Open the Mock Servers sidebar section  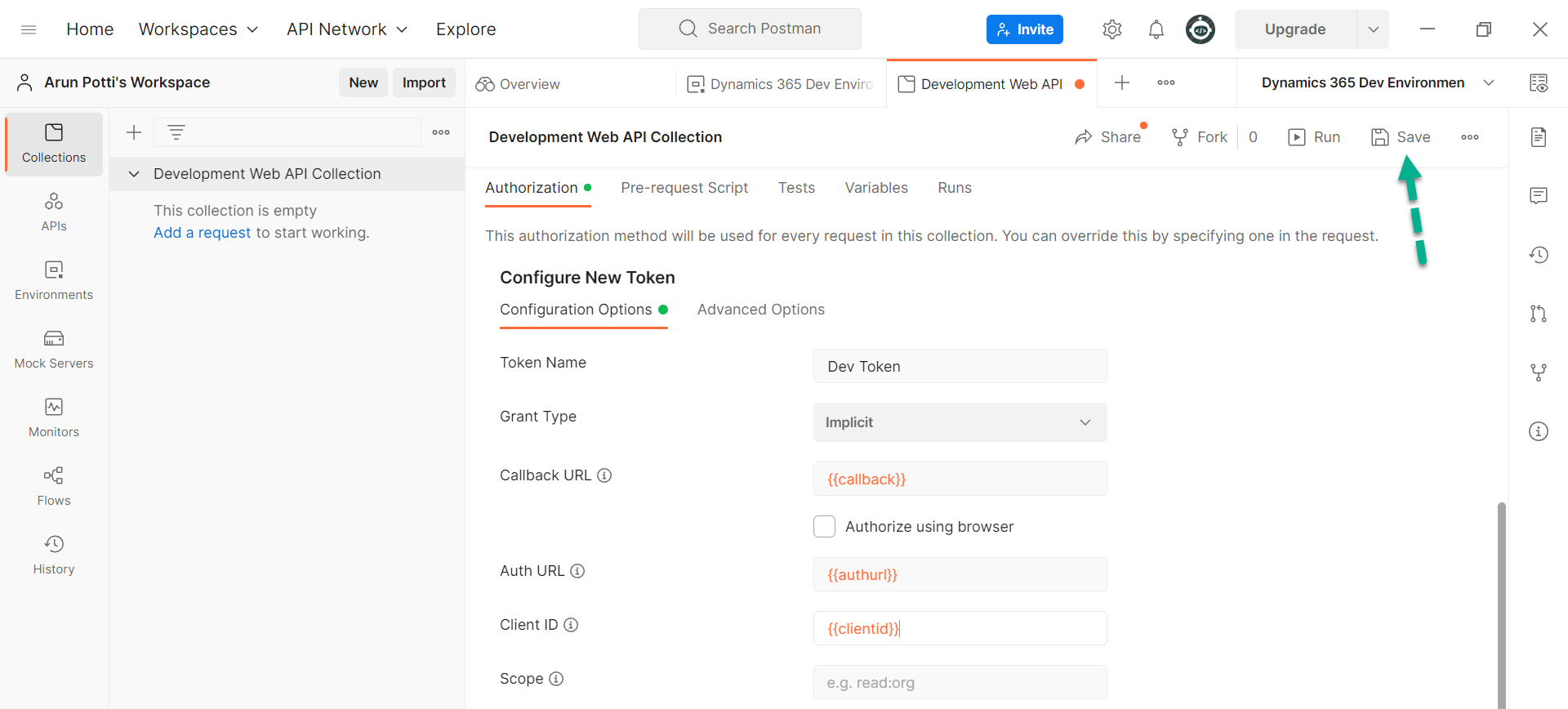pos(54,350)
